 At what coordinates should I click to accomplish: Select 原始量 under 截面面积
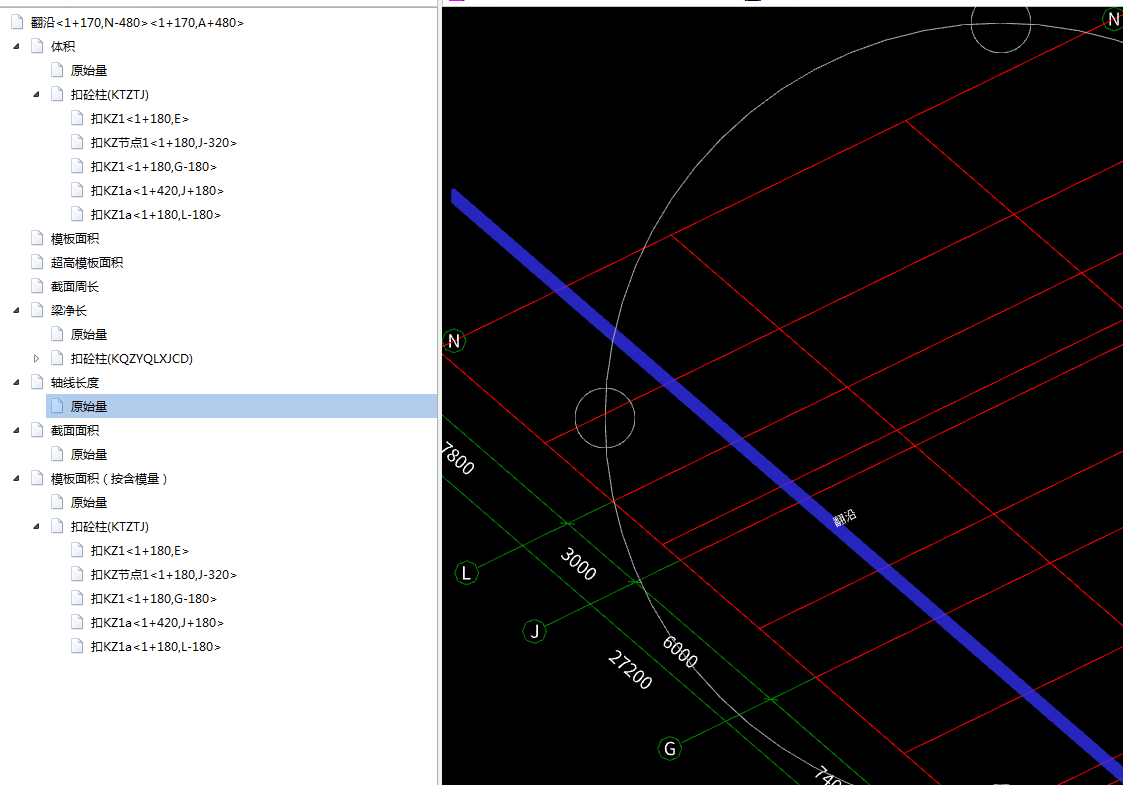click(x=89, y=455)
